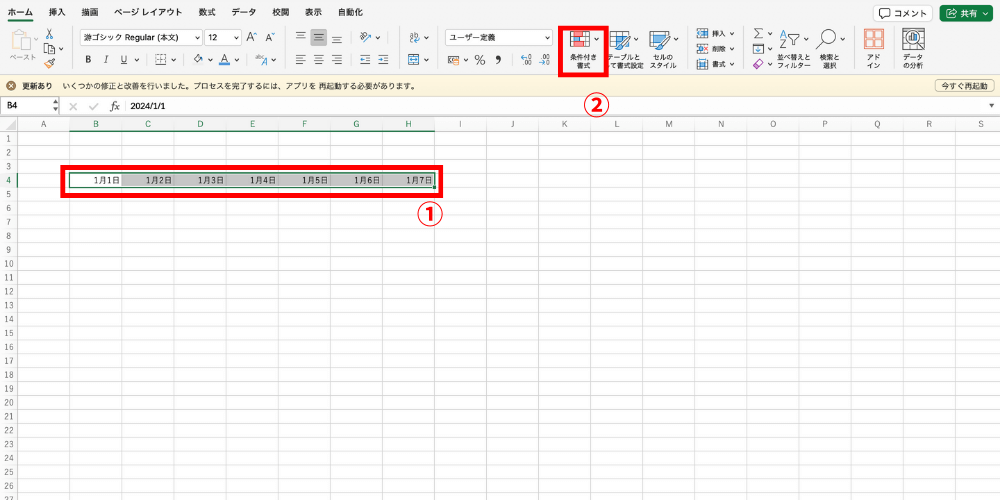This screenshot has width=1000, height=500.
Task: Toggle Underline formatting
Action: [x=123, y=60]
